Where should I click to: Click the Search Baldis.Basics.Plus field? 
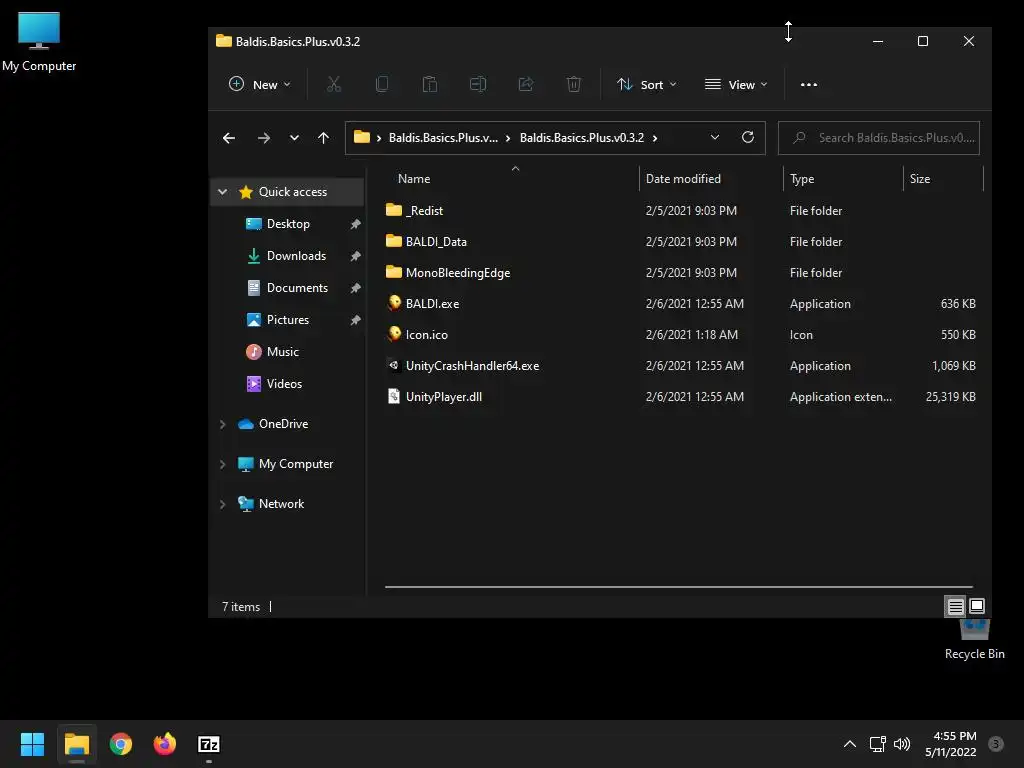(878, 138)
